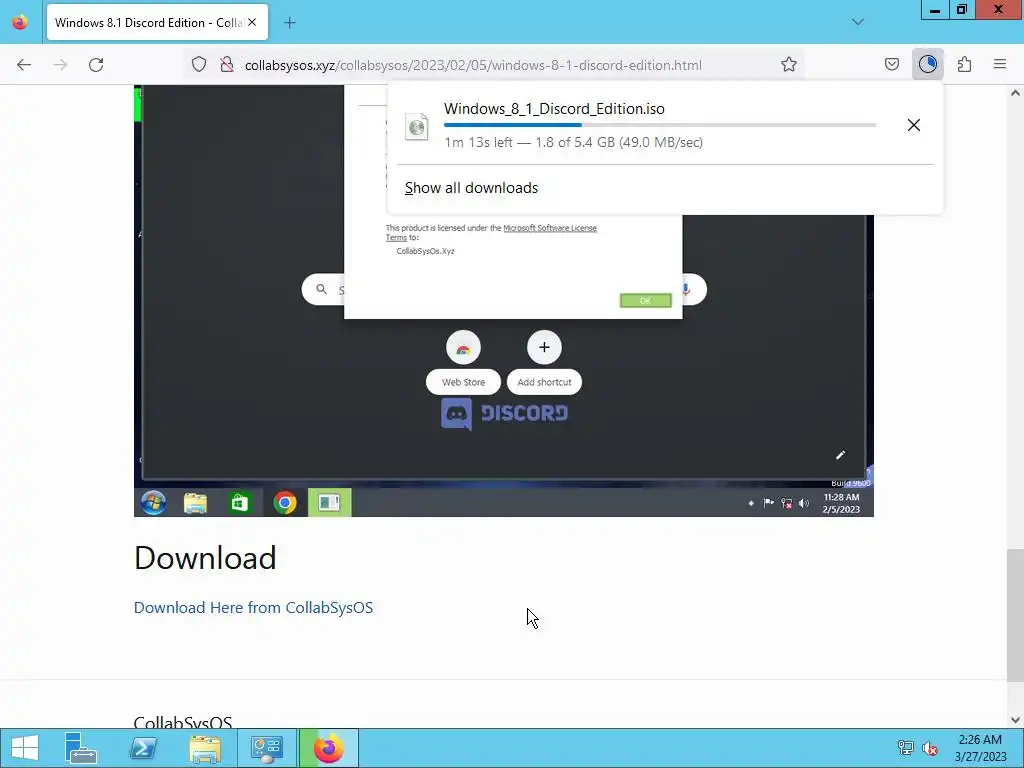List all tabs dropdown arrow
This screenshot has height=768, width=1024.
pos(857,22)
